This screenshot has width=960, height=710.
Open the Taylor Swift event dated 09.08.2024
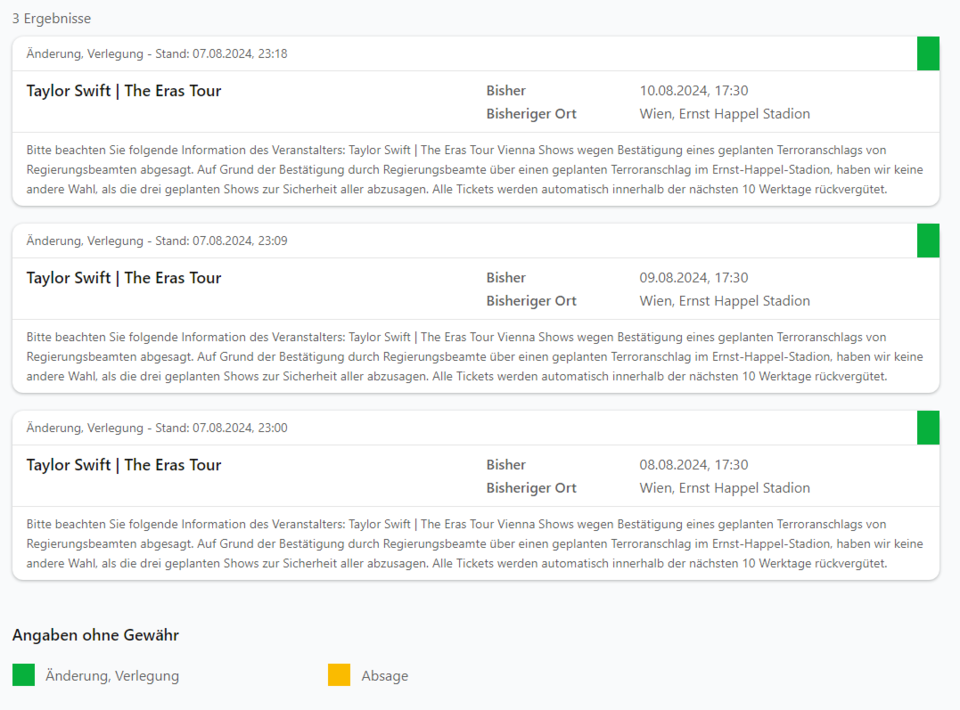(123, 278)
